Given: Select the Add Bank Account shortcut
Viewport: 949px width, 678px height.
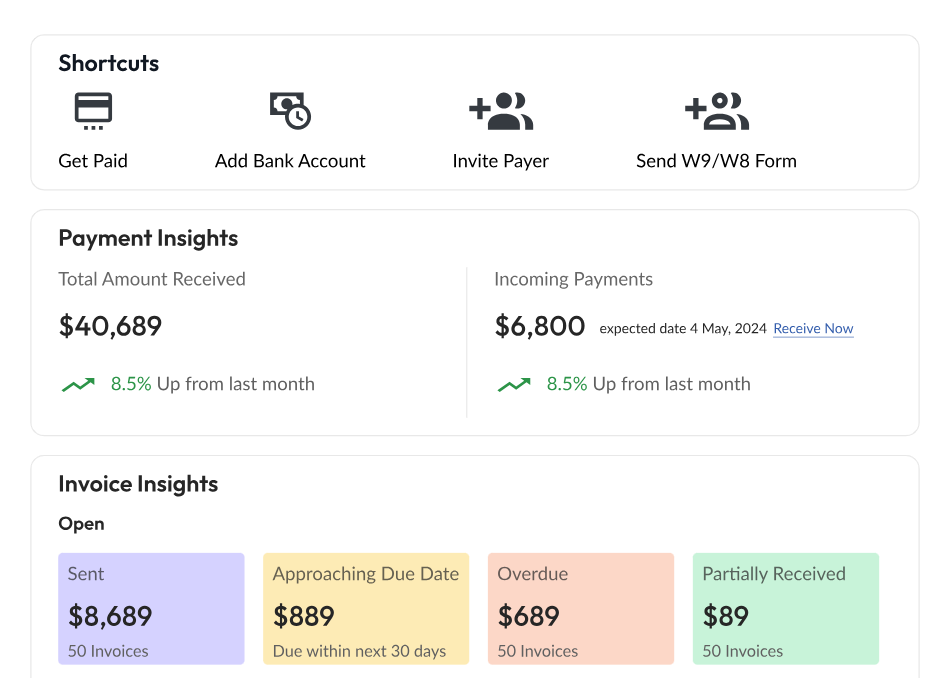Looking at the screenshot, I should coord(290,160).
